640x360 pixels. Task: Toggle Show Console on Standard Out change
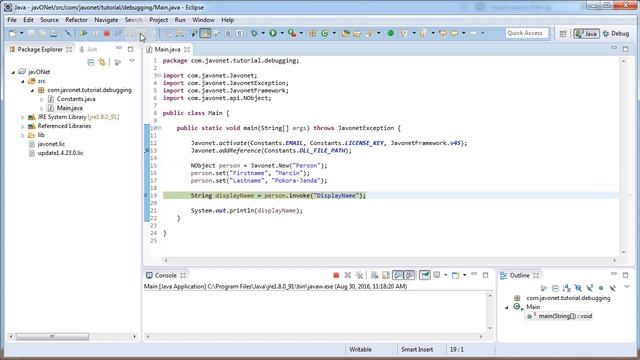pyautogui.click(x=398, y=276)
